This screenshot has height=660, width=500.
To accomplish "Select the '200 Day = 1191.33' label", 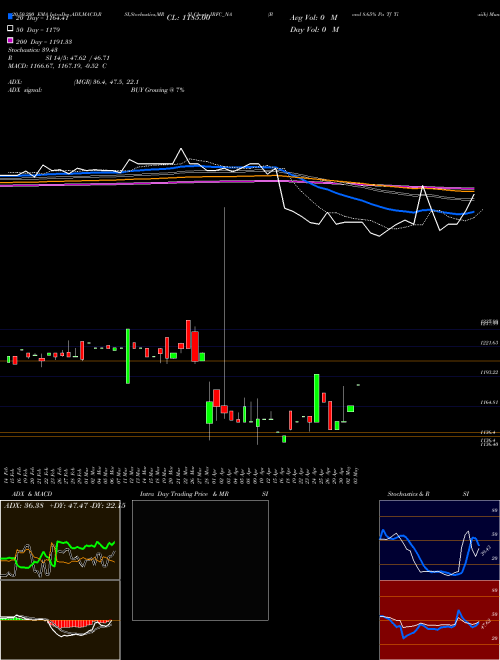I will point(44,42).
